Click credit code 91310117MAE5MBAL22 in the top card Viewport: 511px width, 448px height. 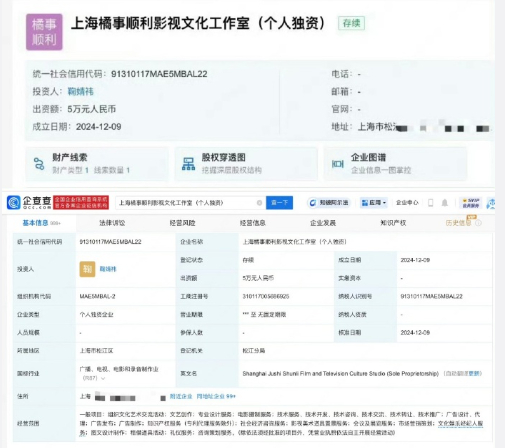pos(159,74)
